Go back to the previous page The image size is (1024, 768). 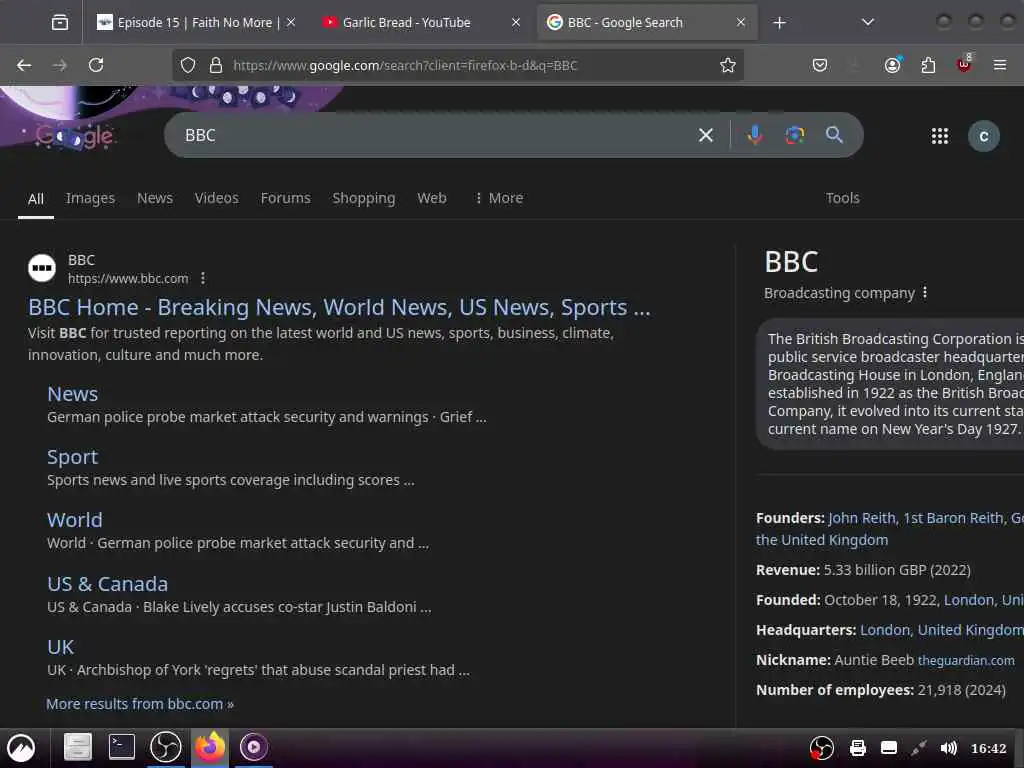point(24,65)
